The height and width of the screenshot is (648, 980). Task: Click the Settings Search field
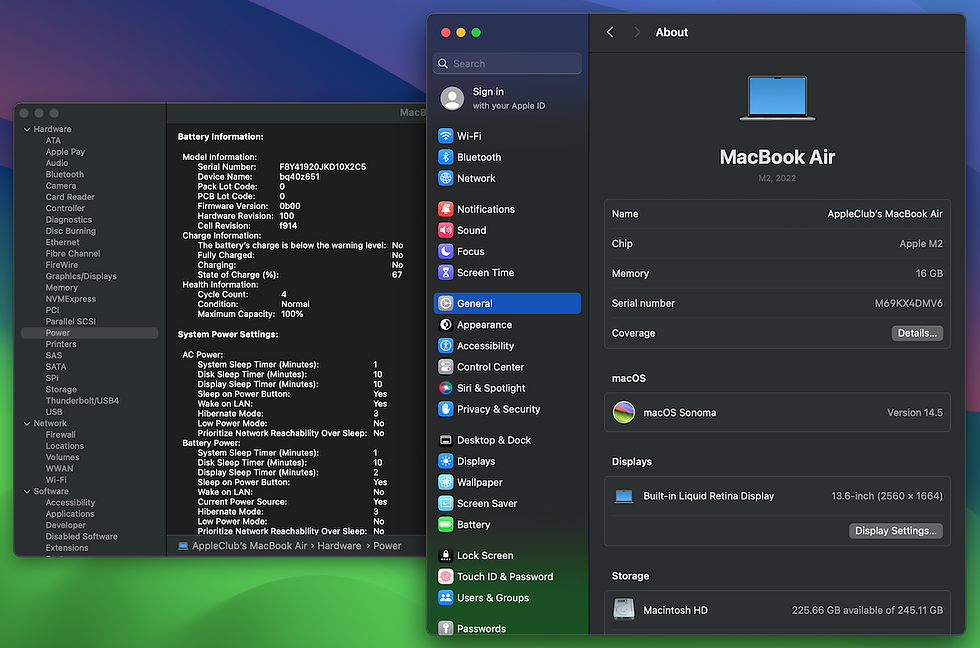507,63
